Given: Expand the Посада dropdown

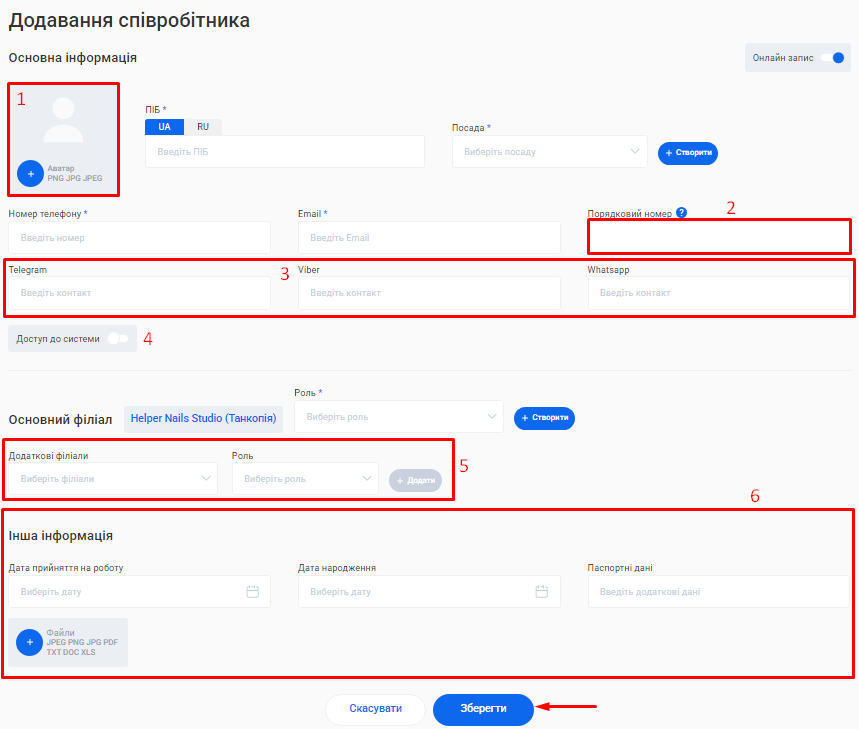Looking at the screenshot, I should point(549,152).
